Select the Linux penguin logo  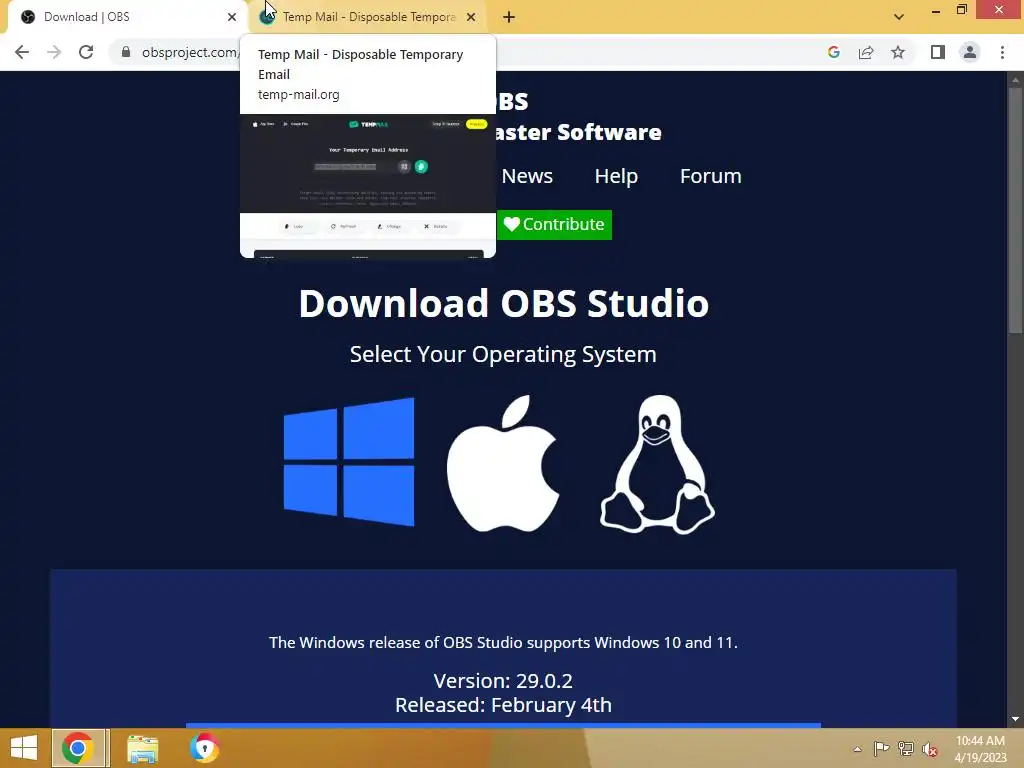(x=657, y=464)
